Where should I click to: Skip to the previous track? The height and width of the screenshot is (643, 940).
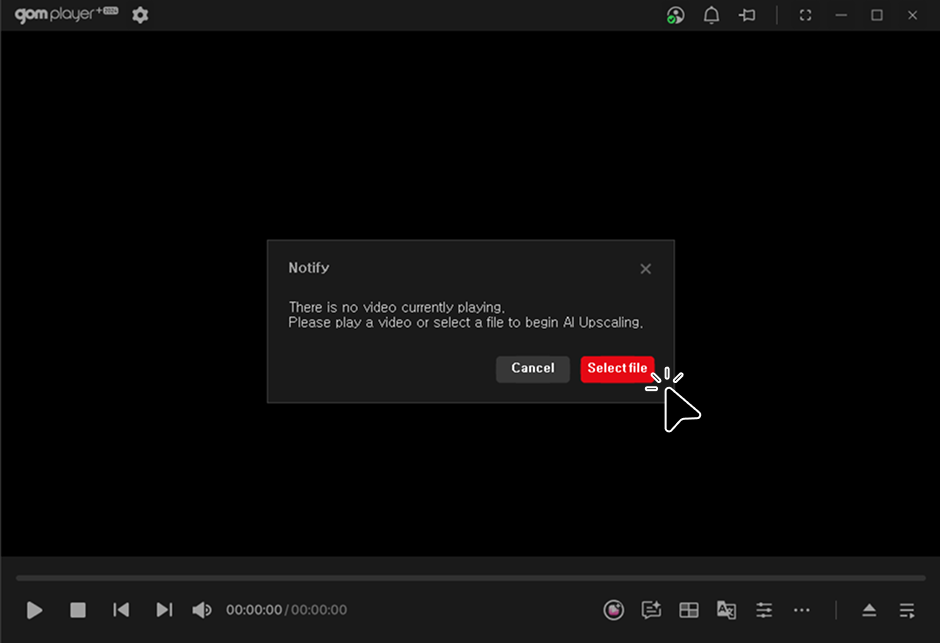coord(121,610)
